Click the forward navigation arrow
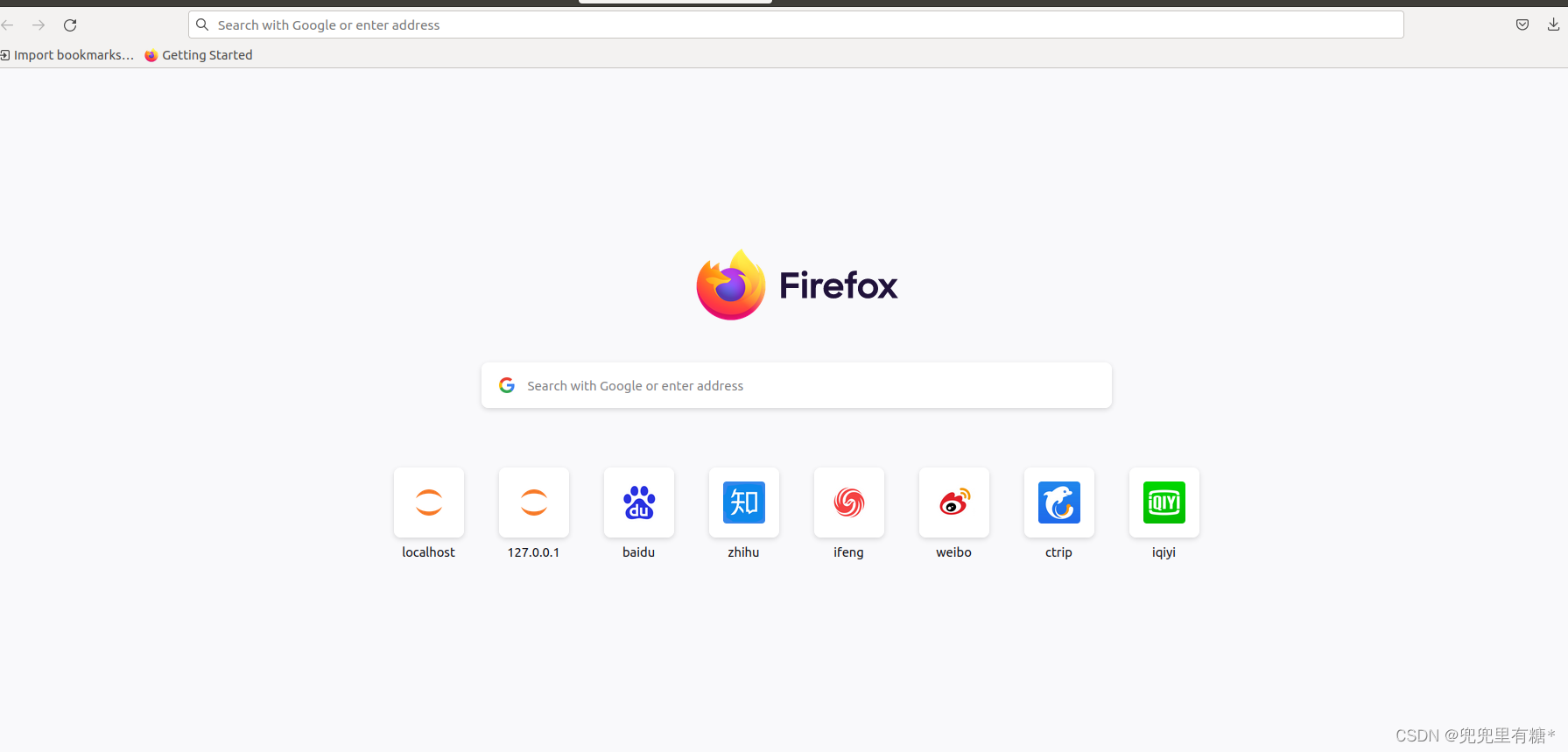The height and width of the screenshot is (752, 1568). 39,25
